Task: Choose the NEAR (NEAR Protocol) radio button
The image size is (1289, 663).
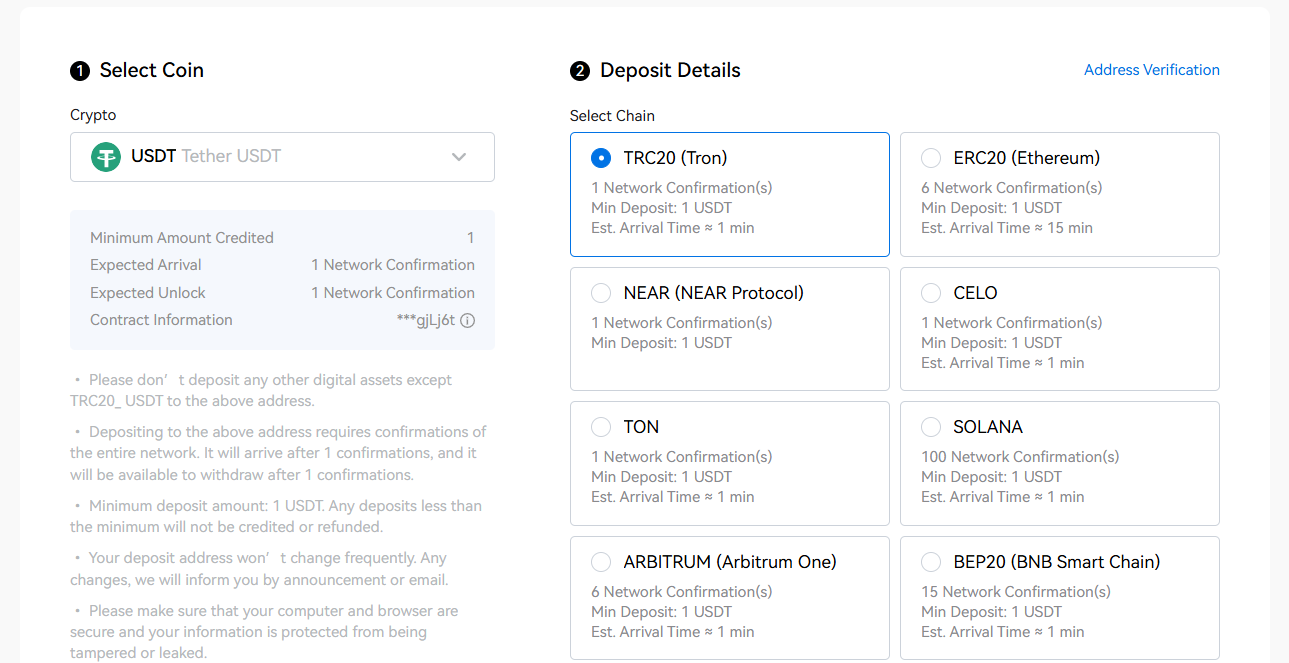Action: [601, 293]
